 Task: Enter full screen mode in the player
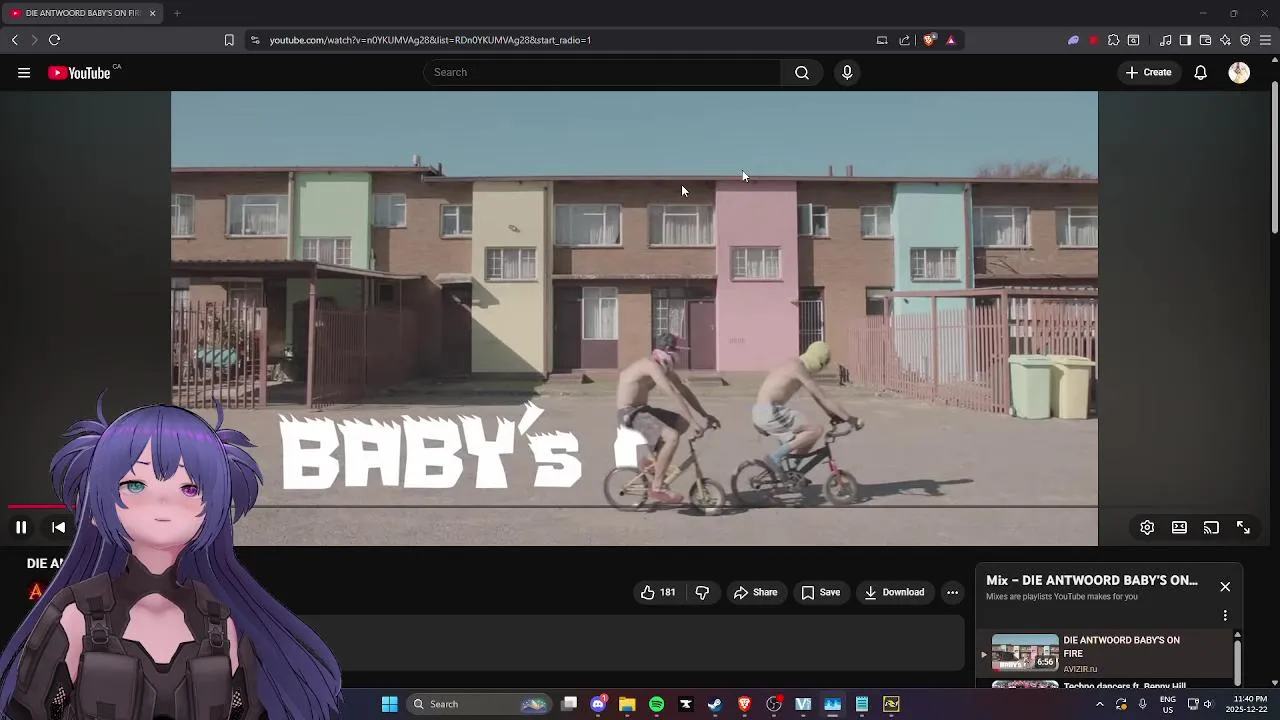[x=1243, y=527]
